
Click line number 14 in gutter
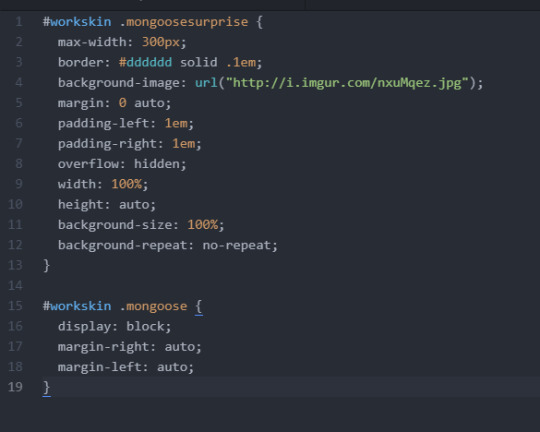point(15,286)
